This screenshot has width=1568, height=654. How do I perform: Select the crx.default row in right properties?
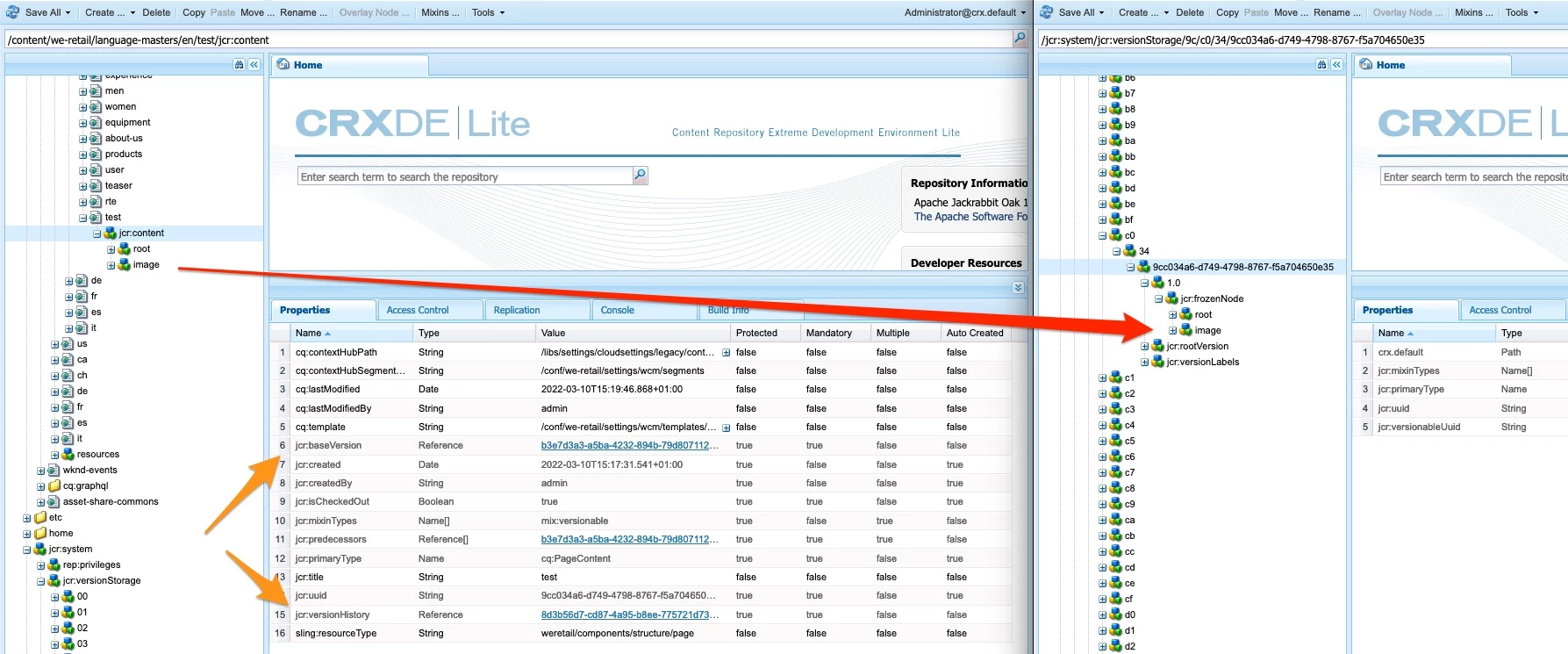tap(1459, 352)
